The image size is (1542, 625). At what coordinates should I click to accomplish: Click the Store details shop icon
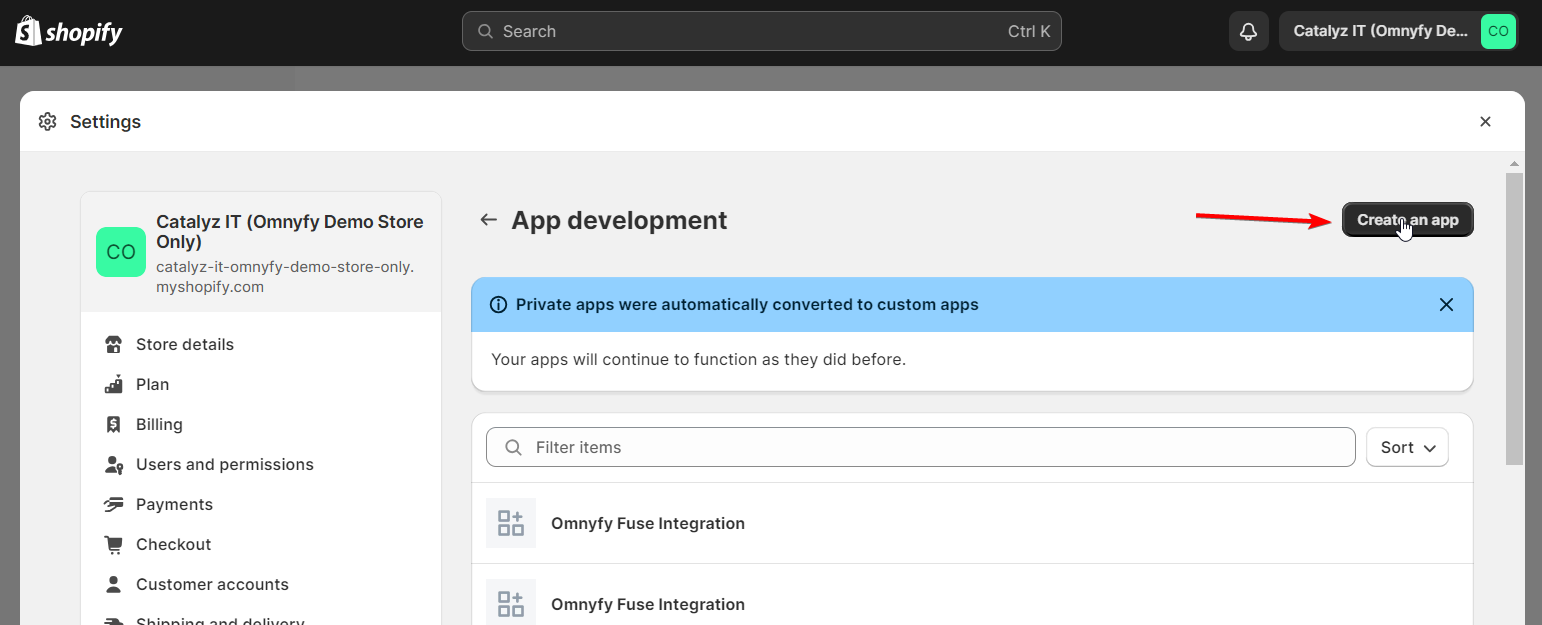[x=114, y=344]
